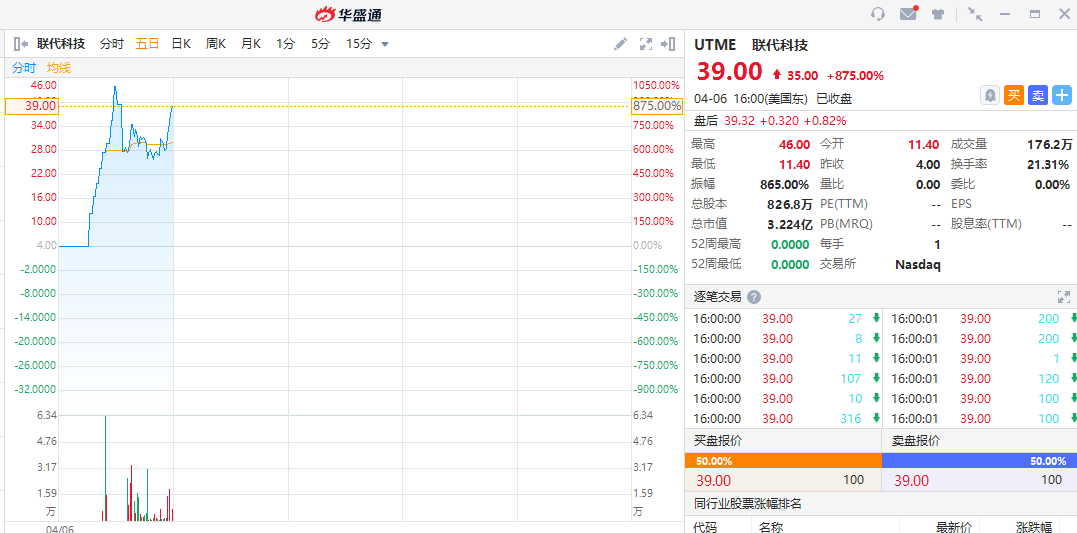1077x533 pixels.
Task: Click the blue 卖 sell button
Action: tap(1038, 95)
